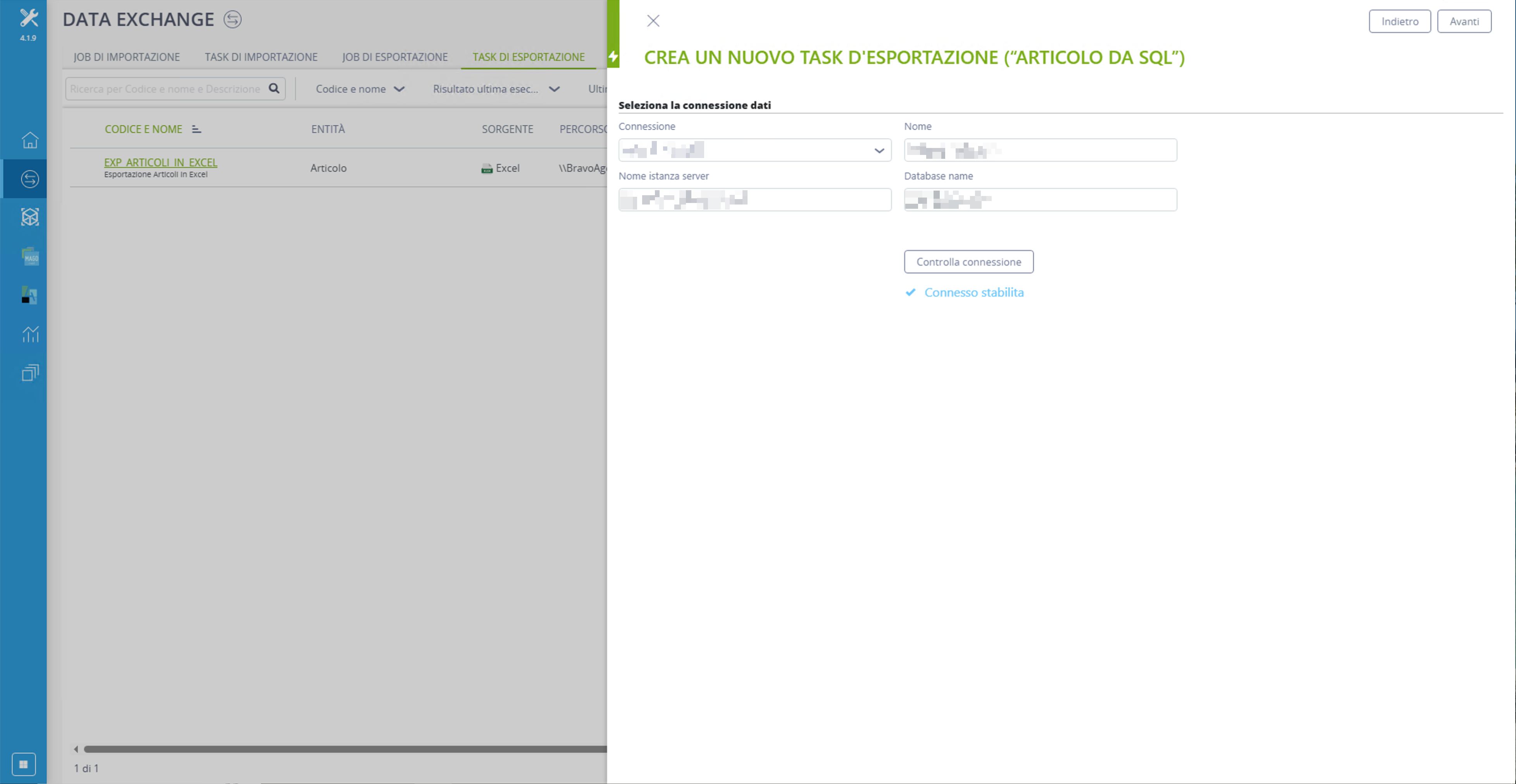Click the lightning bolt panel icon
Screen dimensions: 1516x784
click(x=613, y=57)
